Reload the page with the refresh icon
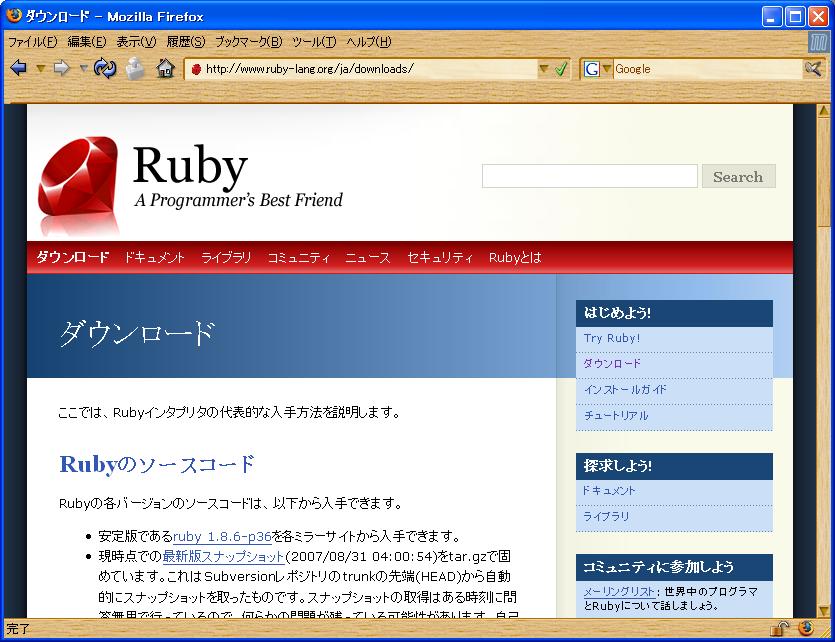The width and height of the screenshot is (835, 642). tap(105, 69)
